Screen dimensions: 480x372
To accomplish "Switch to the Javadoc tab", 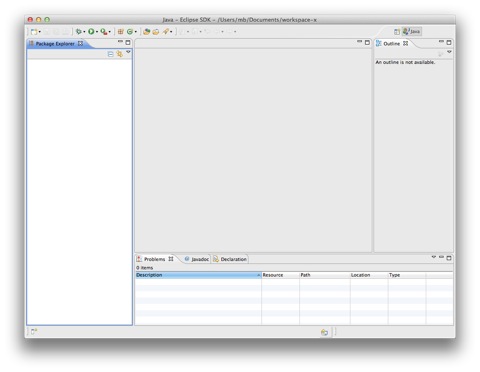I will 197,259.
